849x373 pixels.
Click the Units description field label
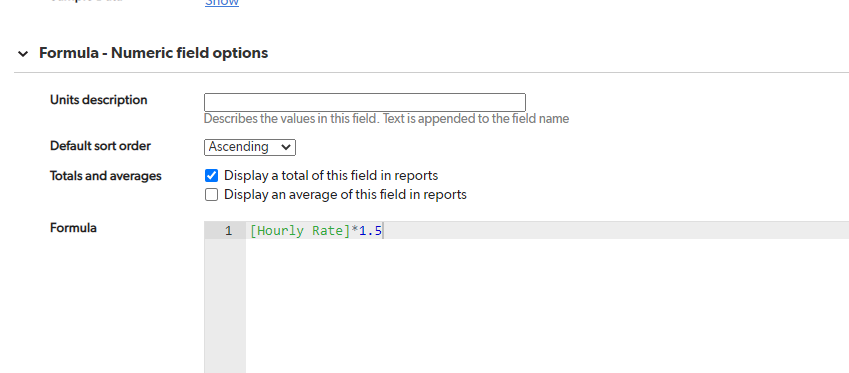point(99,100)
